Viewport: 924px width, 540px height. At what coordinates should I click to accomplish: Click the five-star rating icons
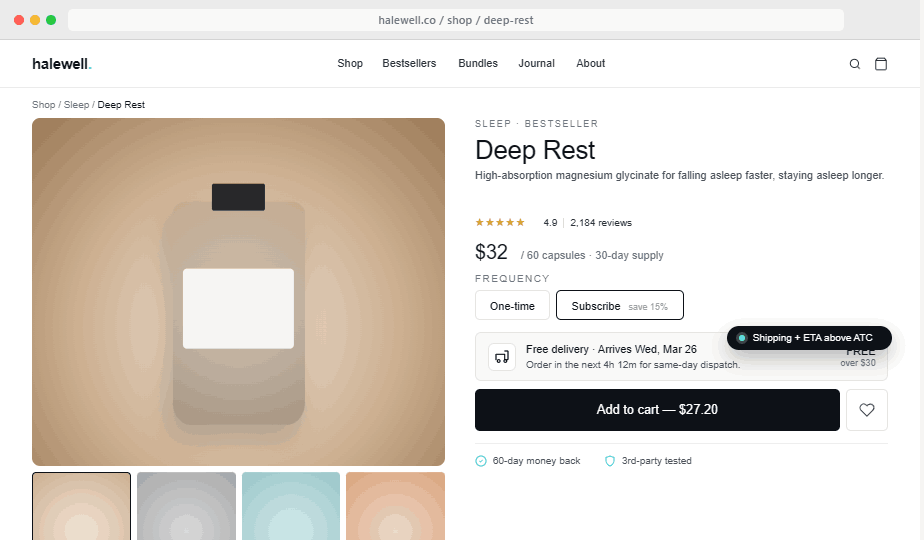(500, 222)
